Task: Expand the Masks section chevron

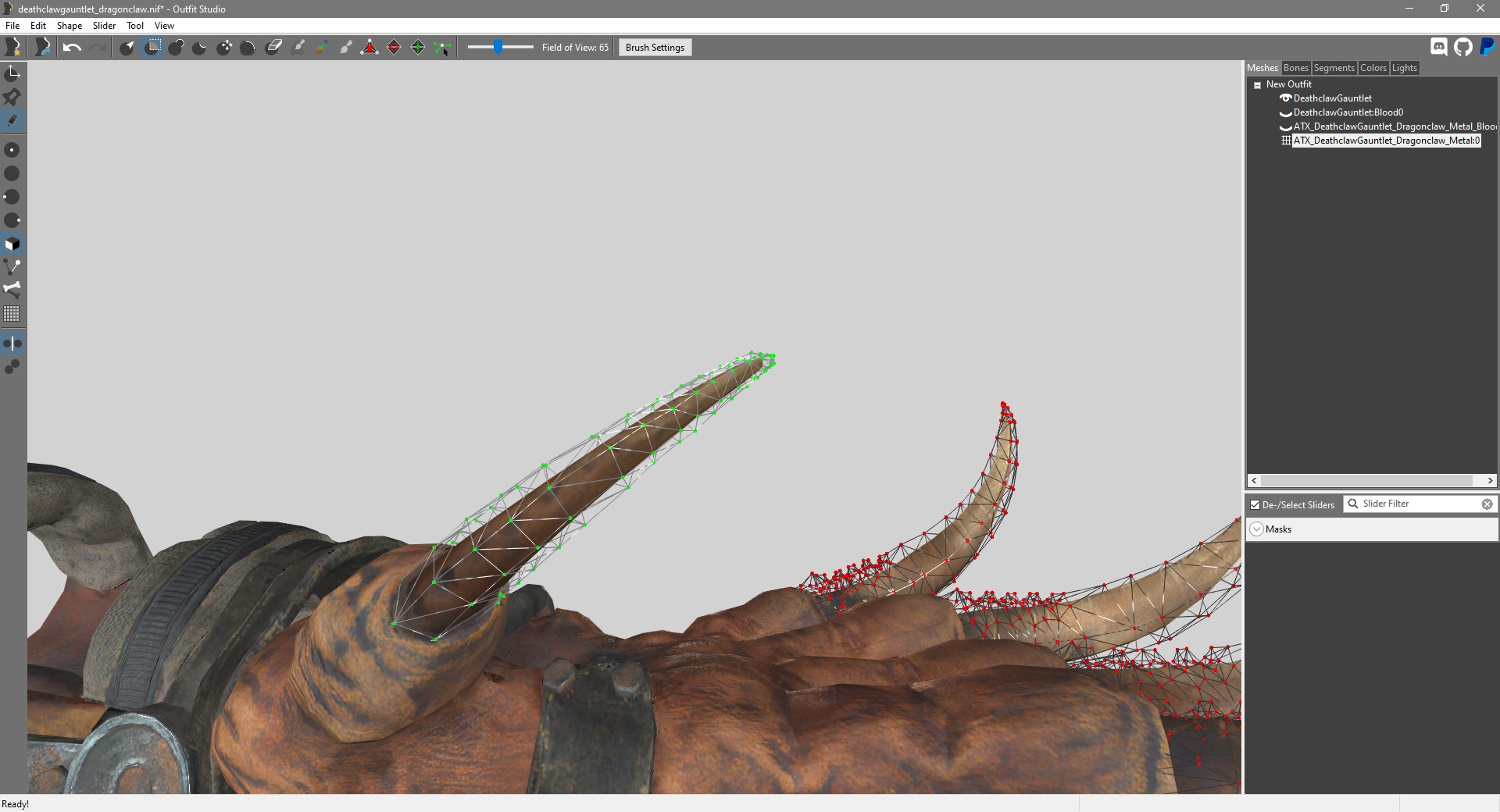Action: (1257, 529)
